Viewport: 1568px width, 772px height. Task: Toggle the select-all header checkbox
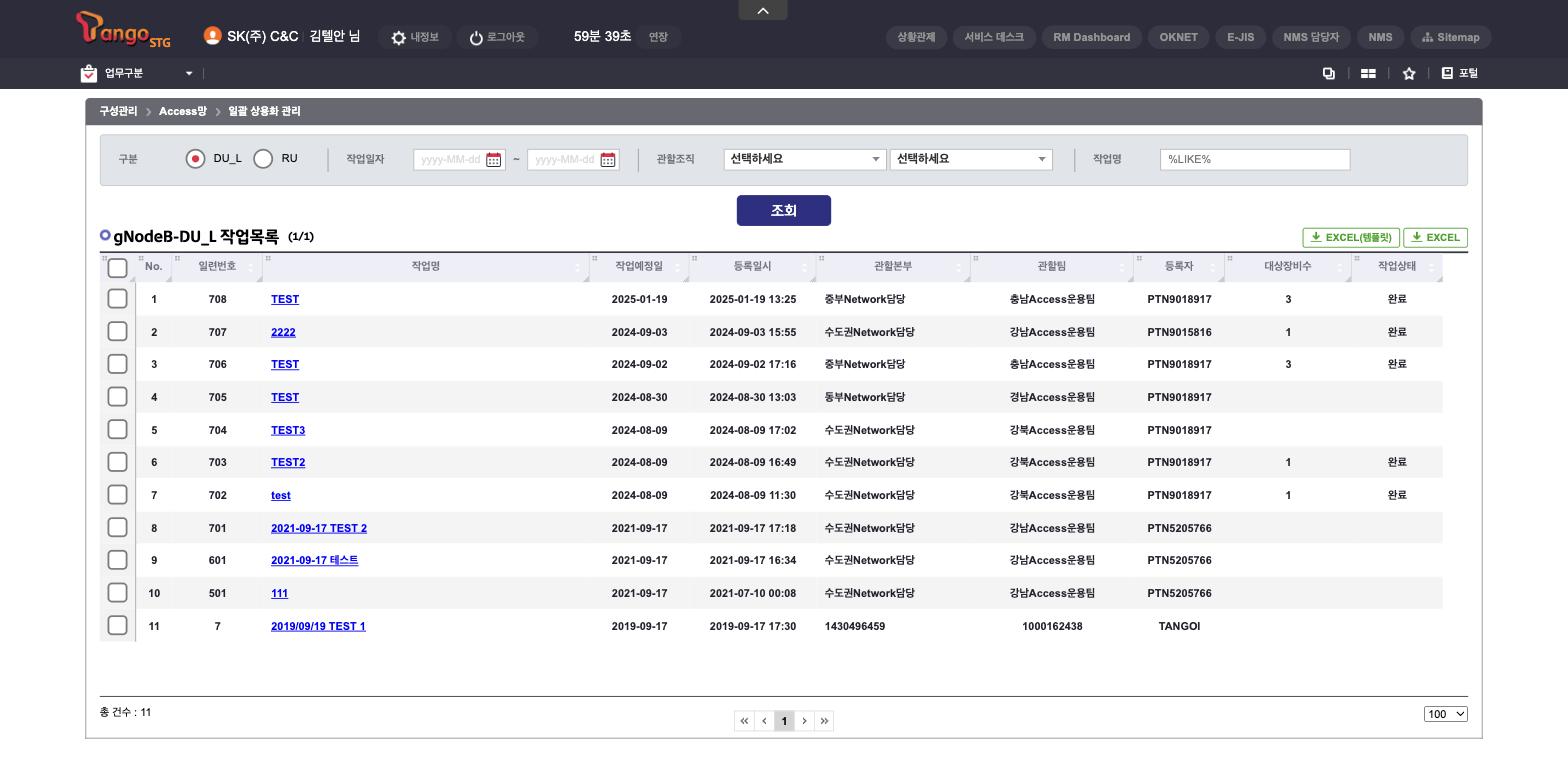117,268
